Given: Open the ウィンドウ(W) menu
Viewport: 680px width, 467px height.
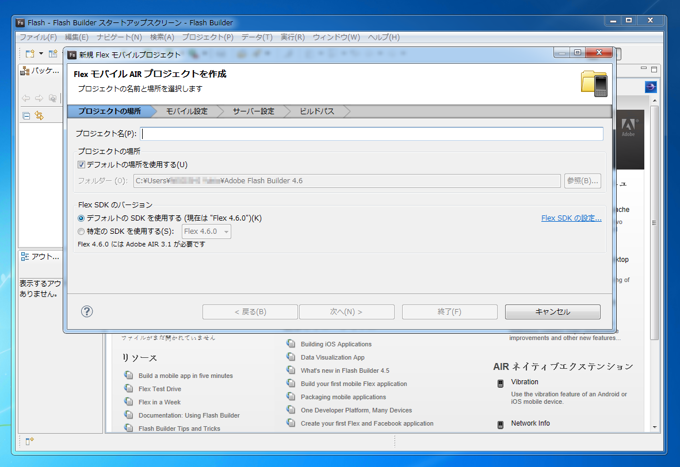Looking at the screenshot, I should [x=337, y=37].
